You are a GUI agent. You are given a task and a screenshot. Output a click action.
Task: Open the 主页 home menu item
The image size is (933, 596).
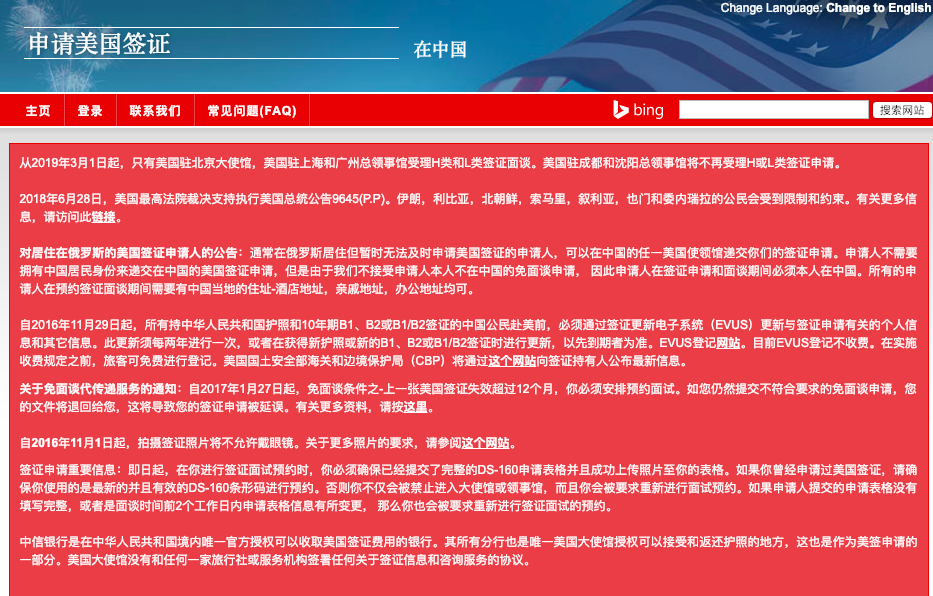coord(38,111)
